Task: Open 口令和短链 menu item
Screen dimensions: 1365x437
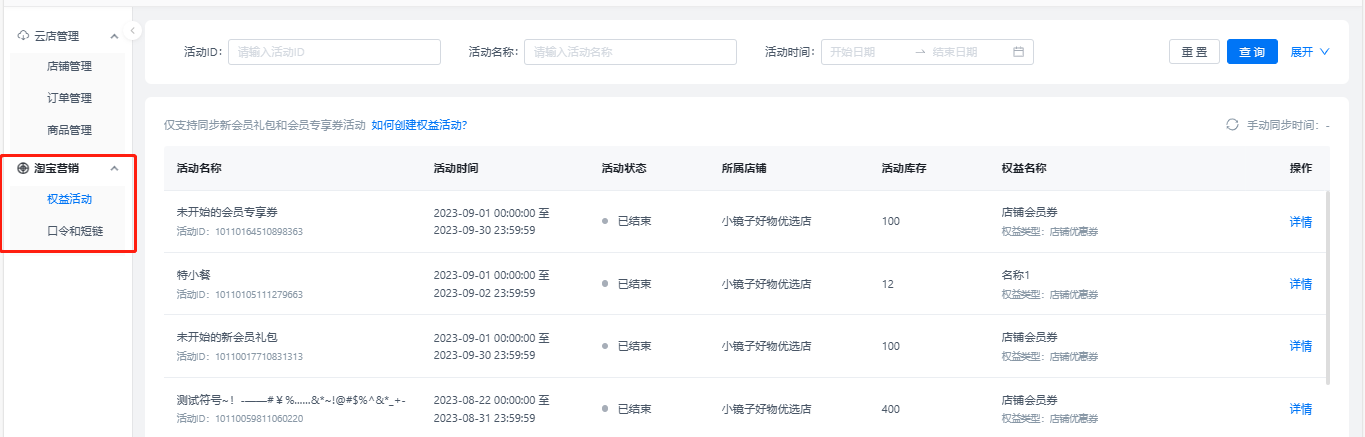Action: (75, 231)
